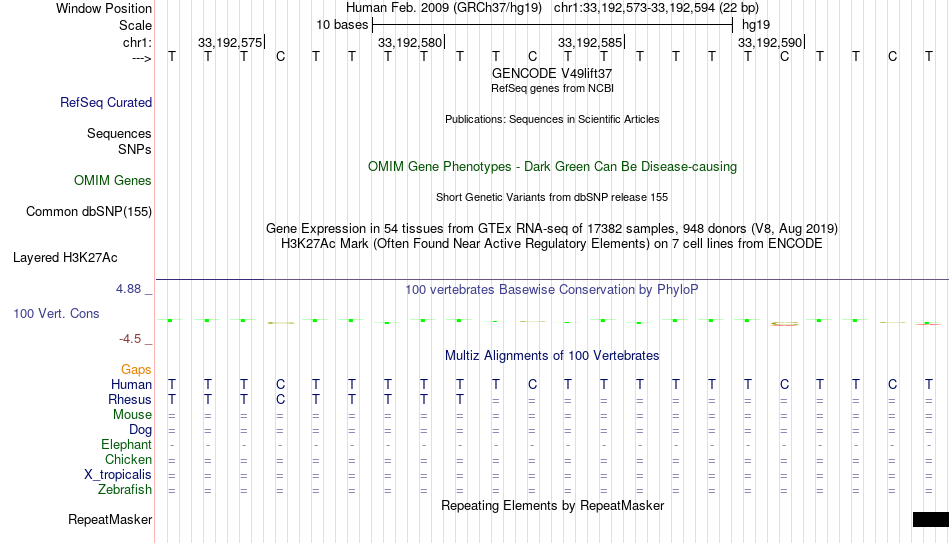Click Short Genetic Variants from dbSNP title
The image size is (950, 543).
tap(552, 198)
